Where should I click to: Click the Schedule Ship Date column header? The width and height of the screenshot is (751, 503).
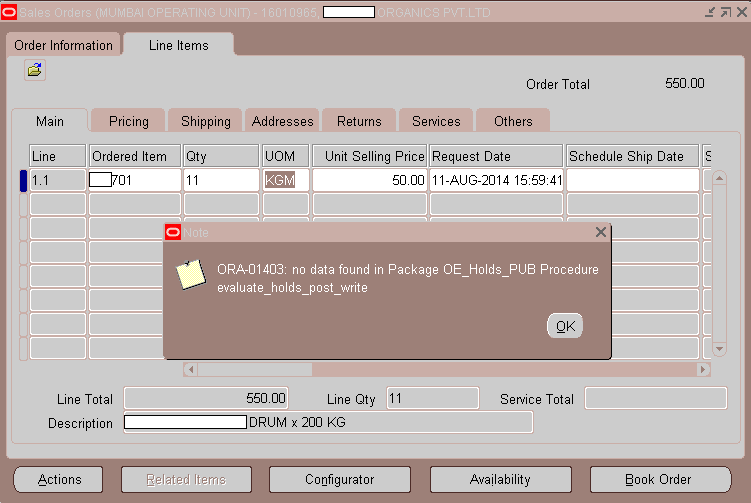[633, 156]
